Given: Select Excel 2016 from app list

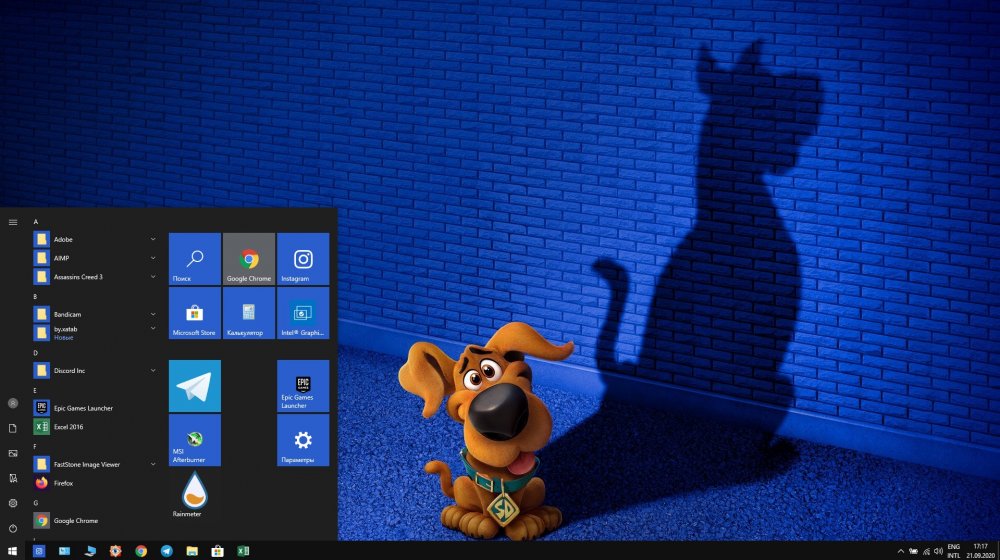Looking at the screenshot, I should (x=70, y=427).
